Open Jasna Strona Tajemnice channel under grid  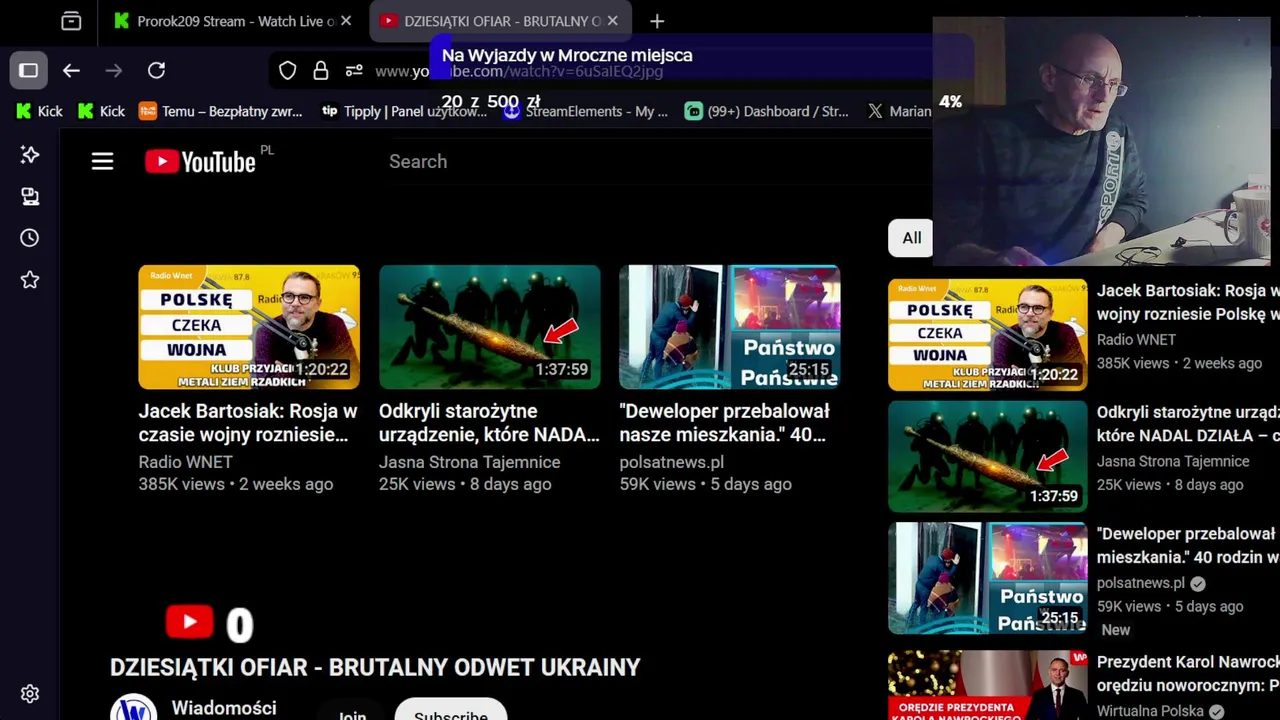469,462
